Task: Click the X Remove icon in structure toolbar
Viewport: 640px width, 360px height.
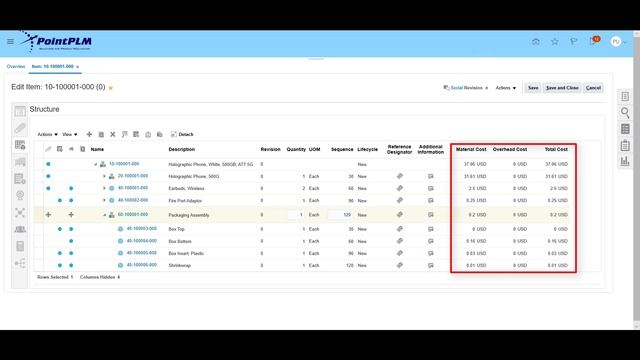Action: [113, 134]
